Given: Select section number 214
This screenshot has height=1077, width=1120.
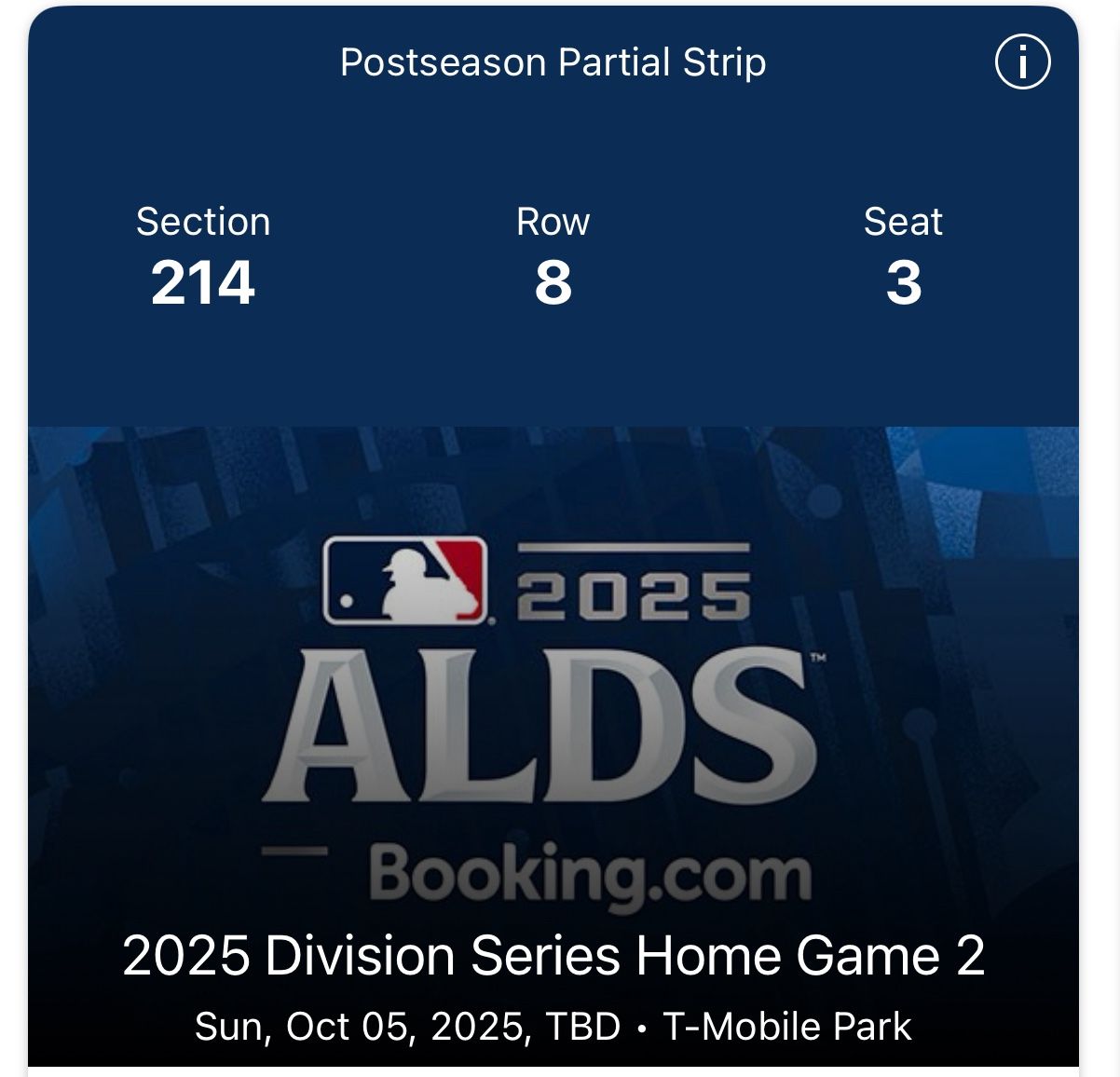Looking at the screenshot, I should [203, 282].
